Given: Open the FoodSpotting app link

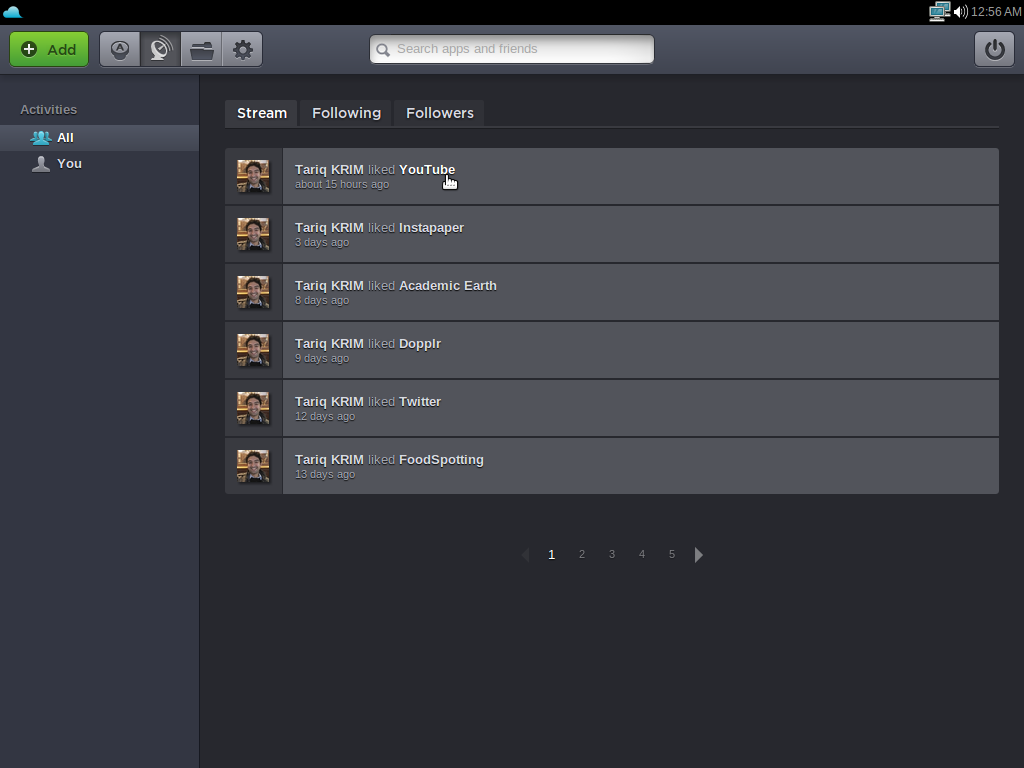Looking at the screenshot, I should [441, 460].
